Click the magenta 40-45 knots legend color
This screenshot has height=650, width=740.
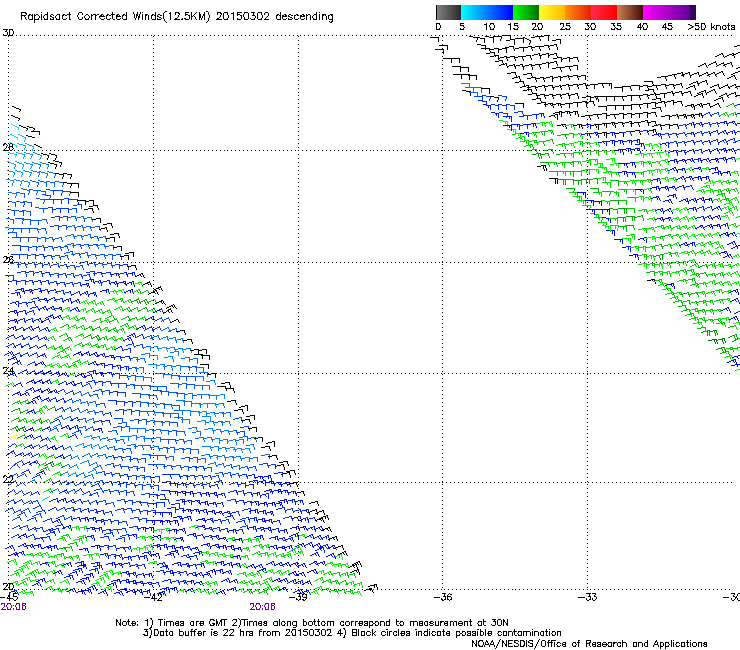(x=656, y=12)
